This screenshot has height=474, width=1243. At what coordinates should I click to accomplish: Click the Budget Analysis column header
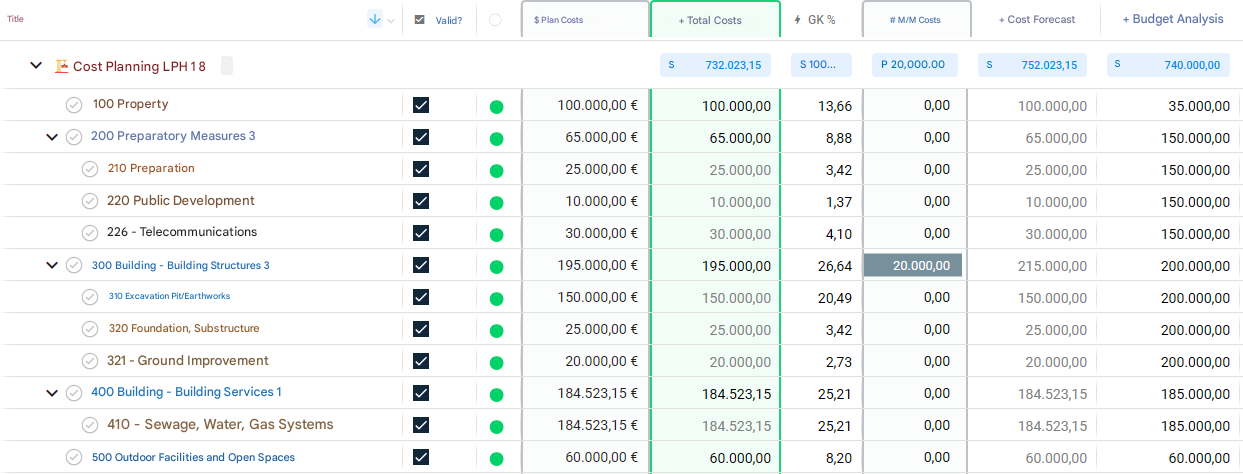(1172, 19)
